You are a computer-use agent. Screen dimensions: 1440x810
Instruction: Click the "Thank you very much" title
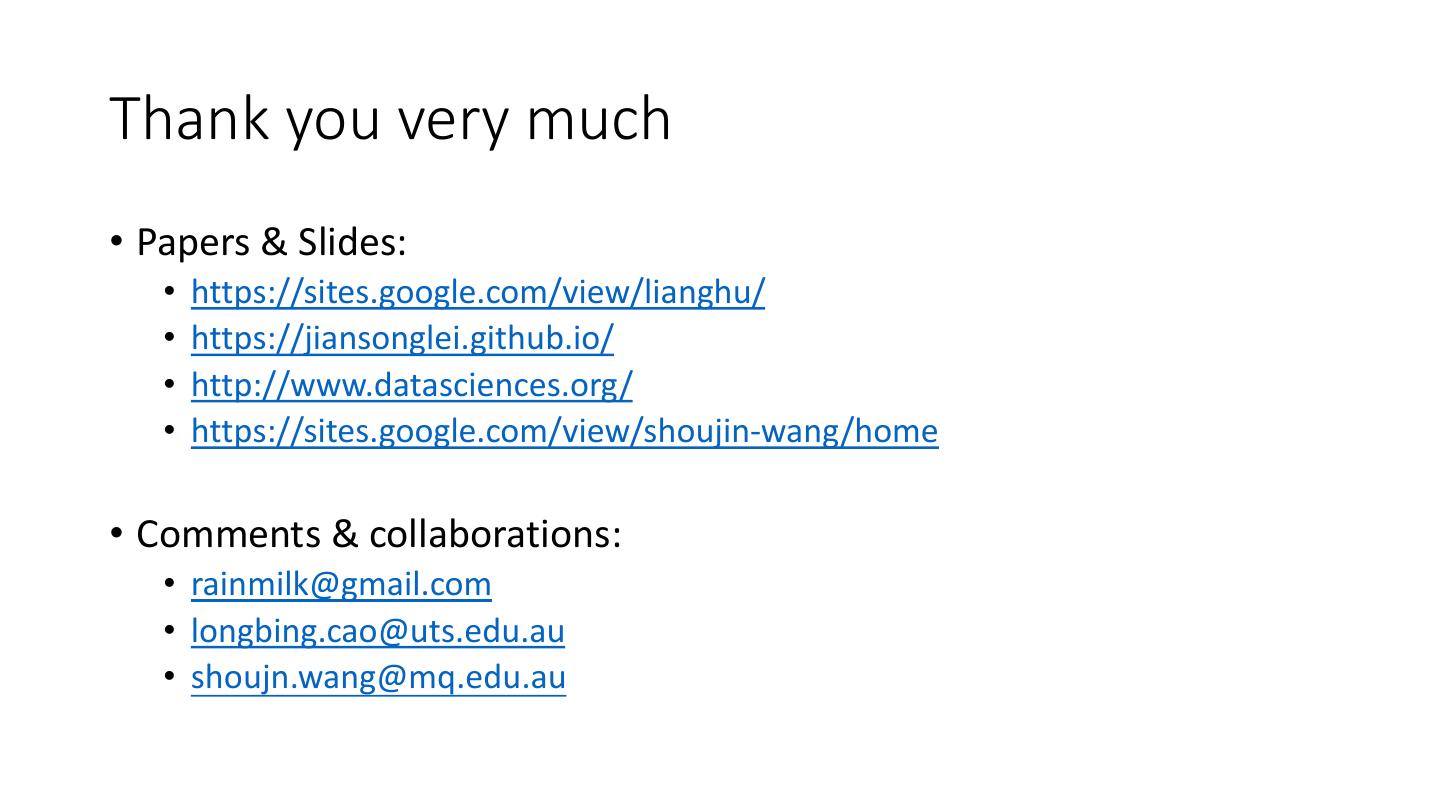click(x=390, y=119)
